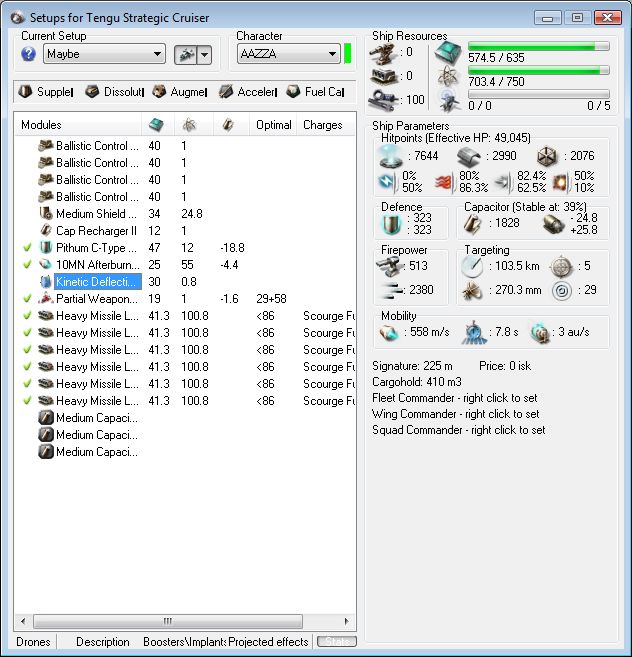632x657 pixels.
Task: Open the Current Setup dropdown showing Maybe
Action: (104, 54)
